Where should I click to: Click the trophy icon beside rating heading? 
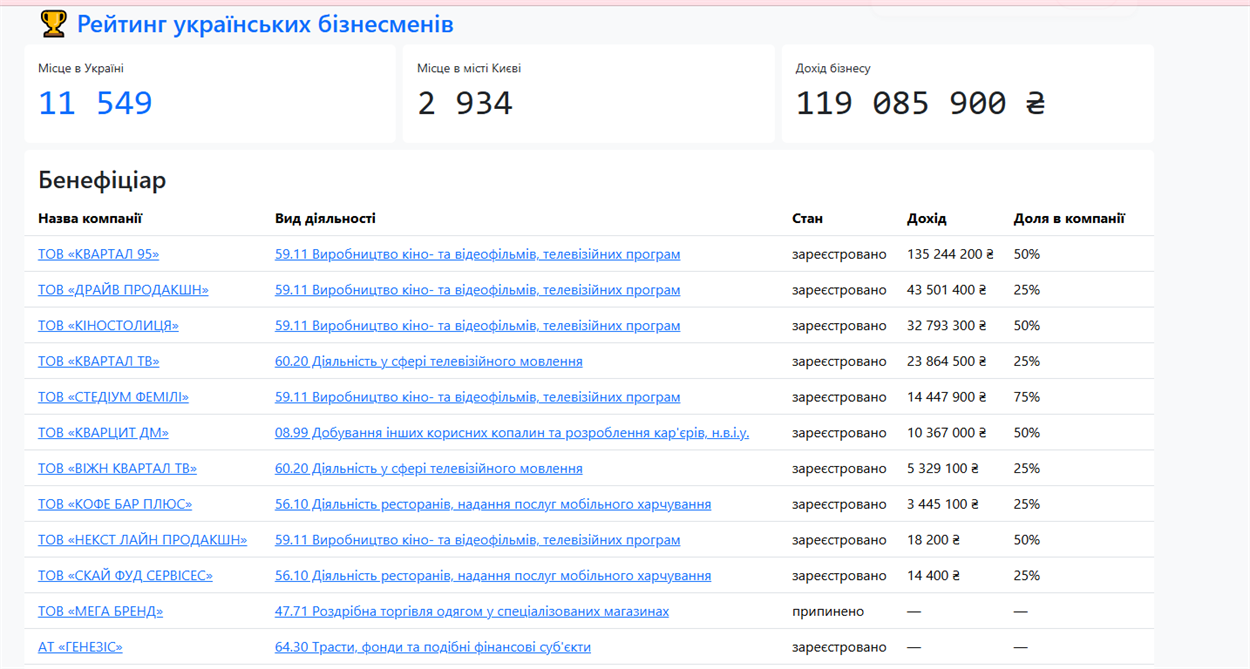(x=53, y=24)
